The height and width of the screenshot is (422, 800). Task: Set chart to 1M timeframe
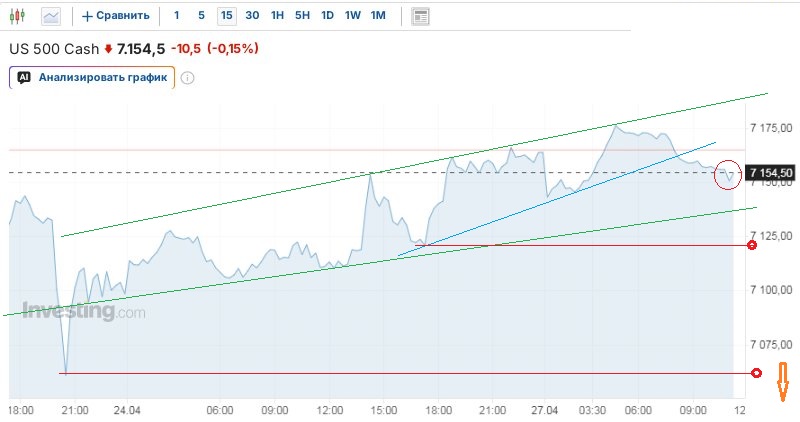(x=377, y=16)
